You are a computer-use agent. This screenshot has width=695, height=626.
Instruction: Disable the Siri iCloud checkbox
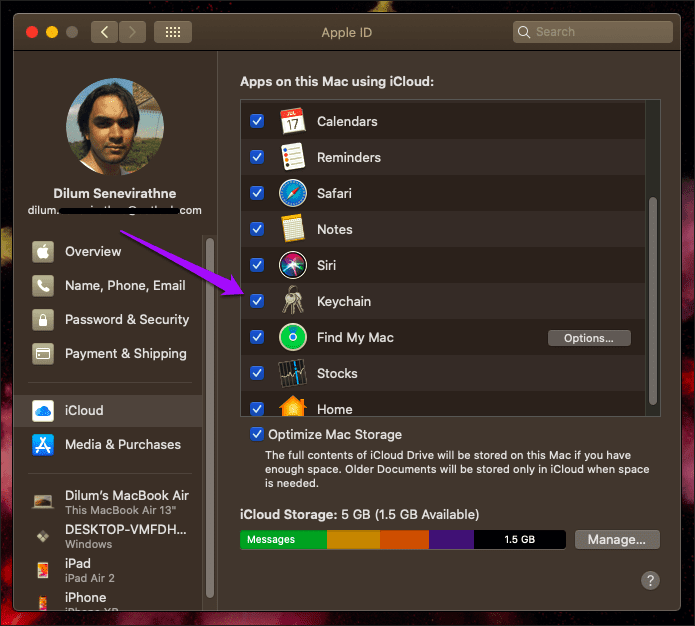point(257,265)
